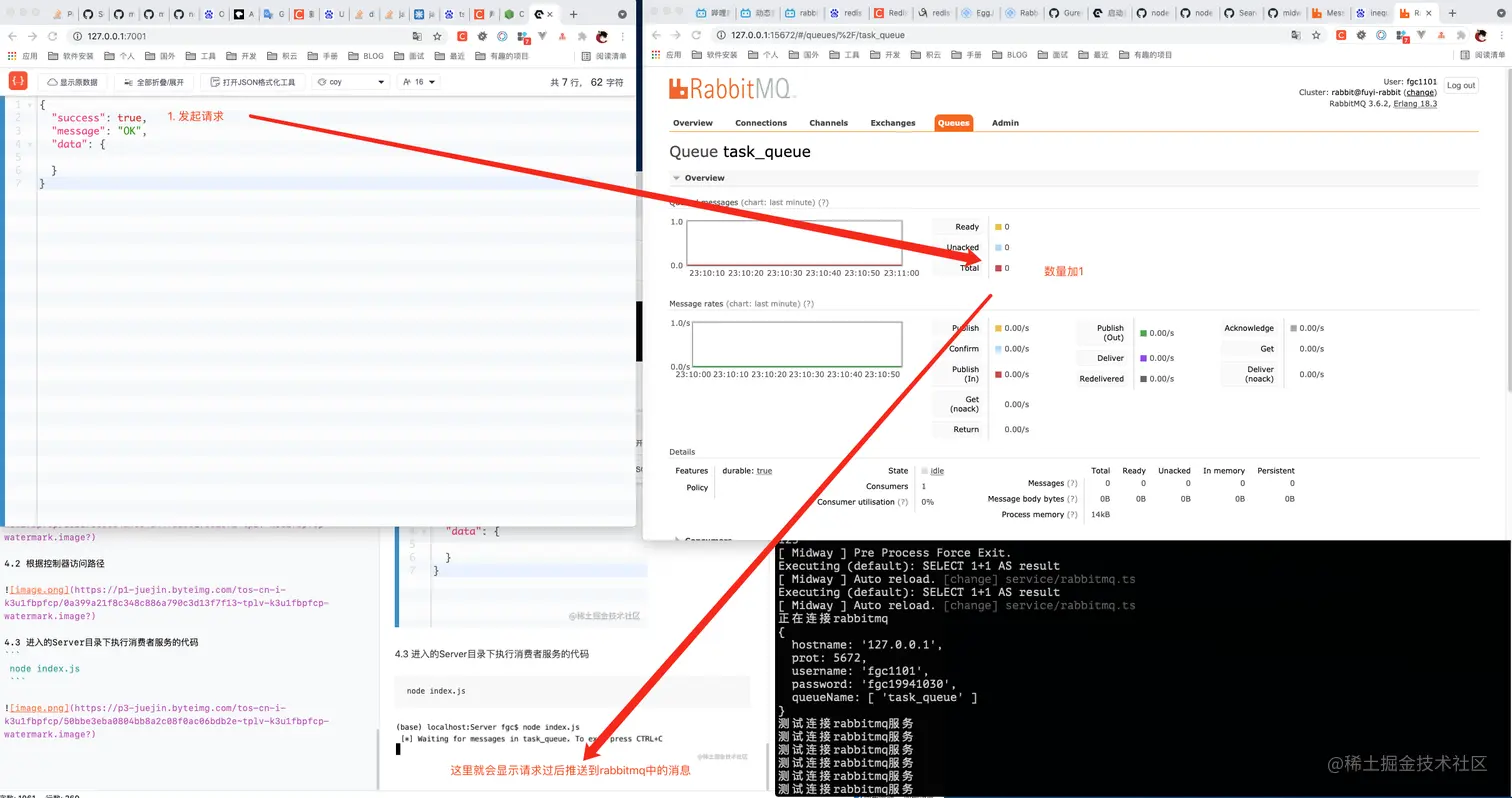Click the yellow Ready color swatch
The image size is (1512, 798).
tap(998, 227)
